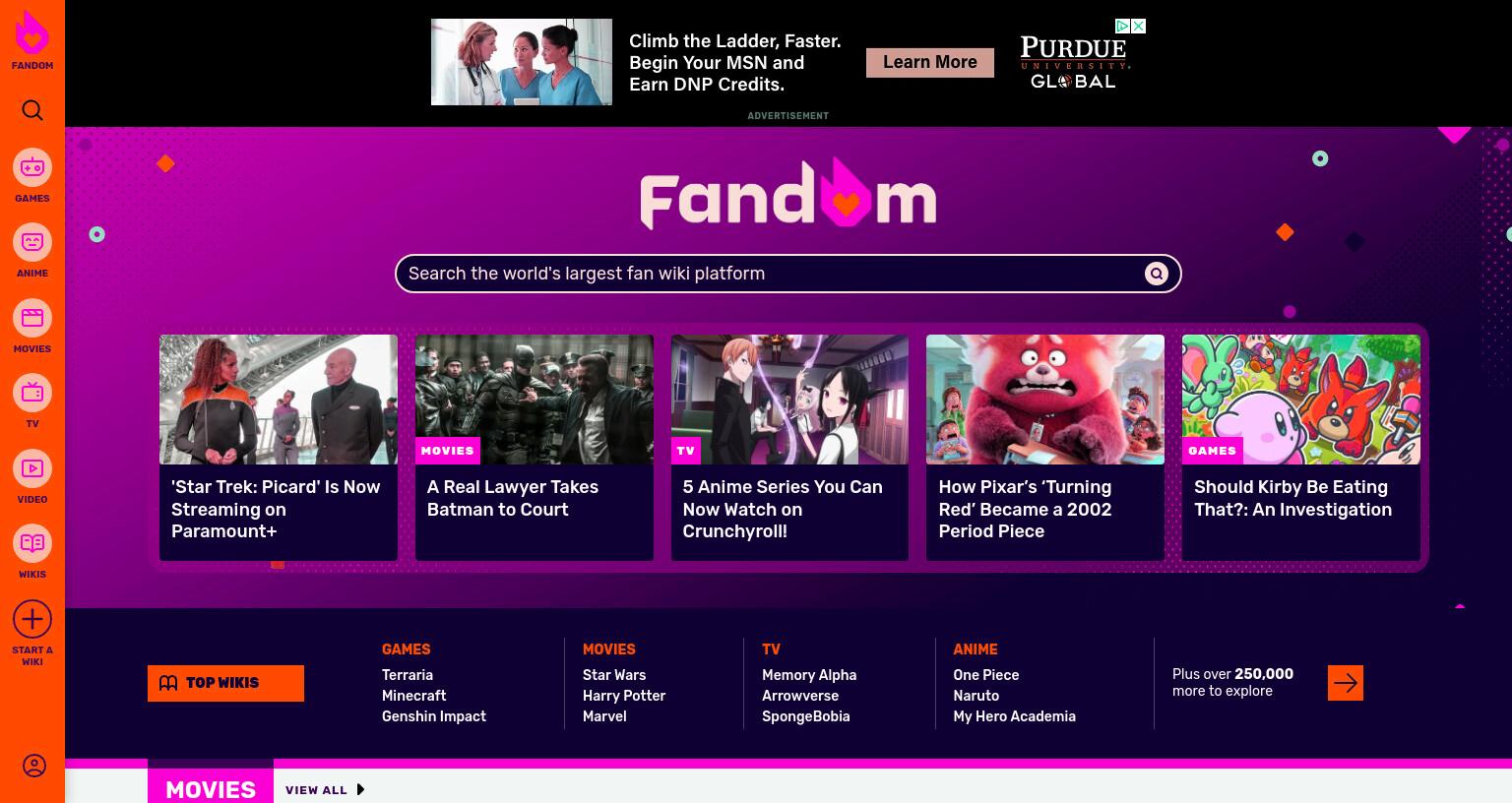Click the Fandom flame logo in sidebar
This screenshot has width=1512, height=803.
click(32, 33)
